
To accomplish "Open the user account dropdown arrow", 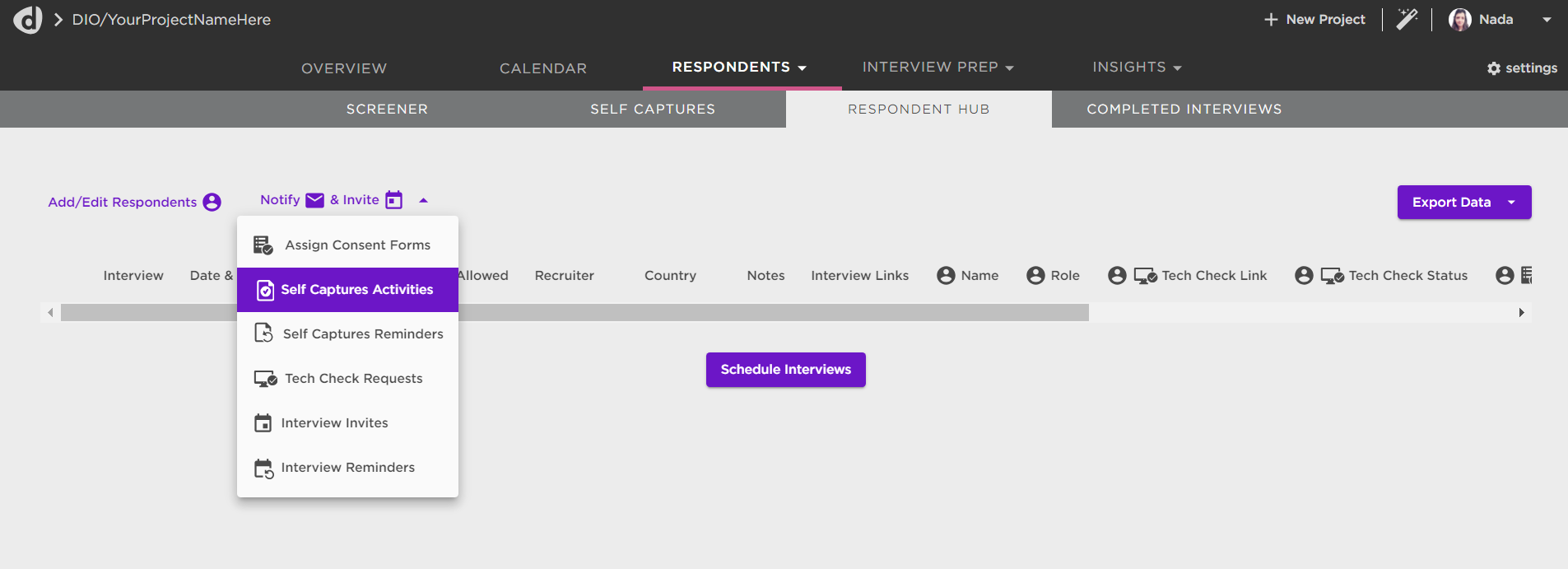I will point(1547,20).
